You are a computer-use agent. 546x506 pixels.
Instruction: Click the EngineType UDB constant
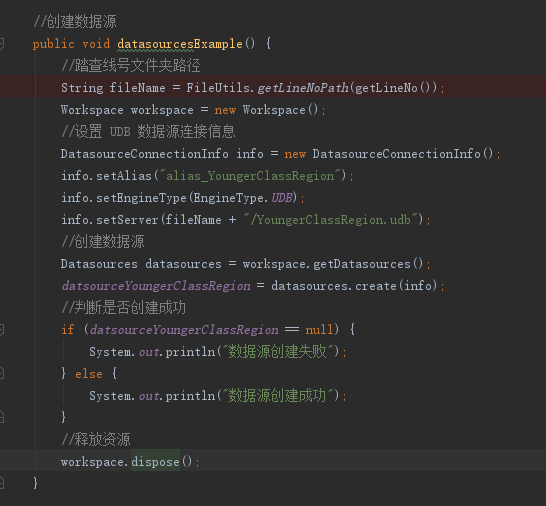point(281,198)
